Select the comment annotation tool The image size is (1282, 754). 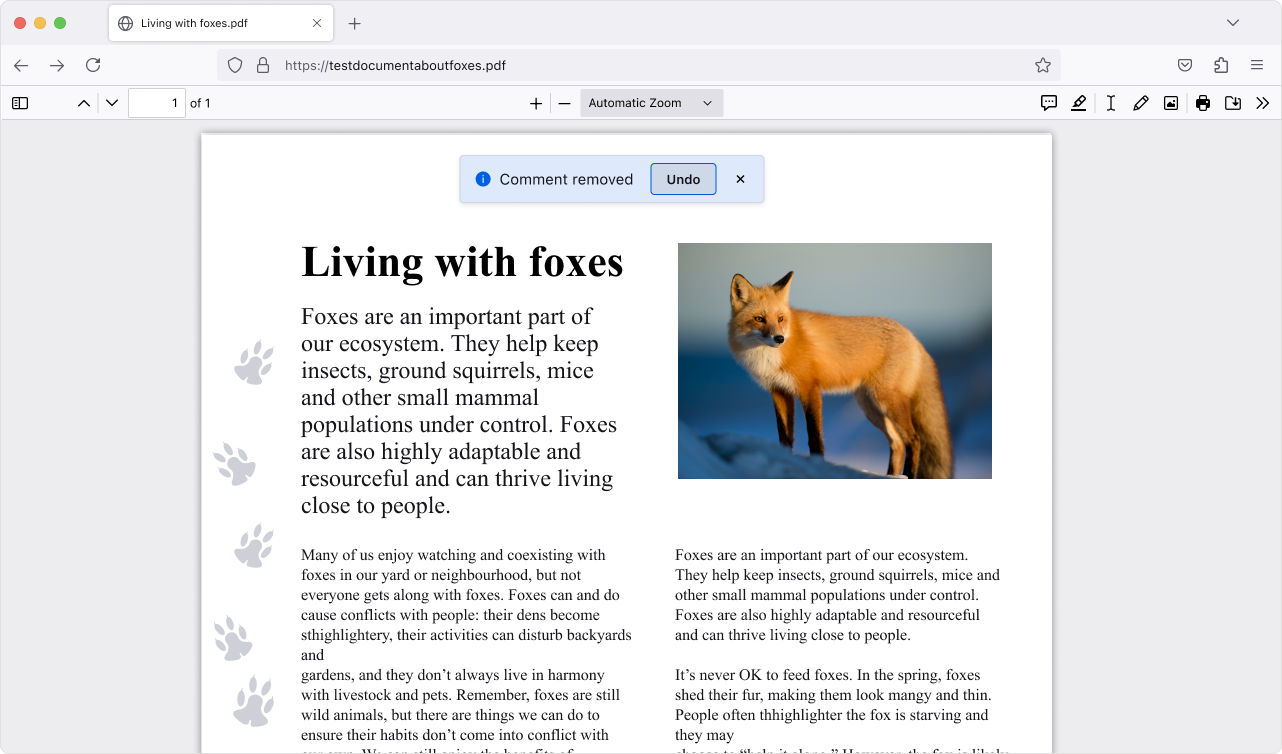(x=1049, y=103)
